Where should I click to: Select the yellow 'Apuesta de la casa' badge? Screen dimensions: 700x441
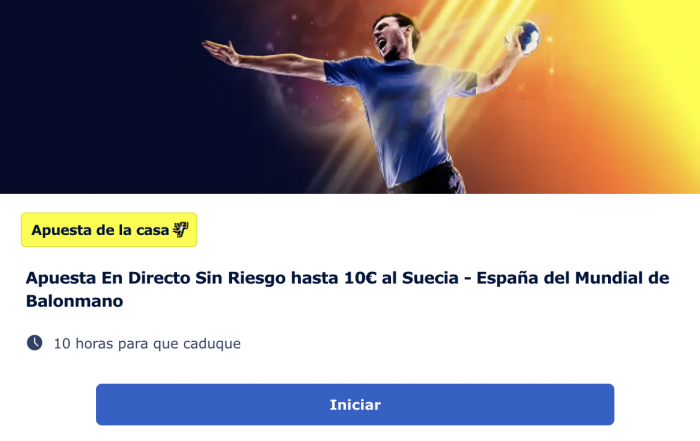tap(109, 230)
